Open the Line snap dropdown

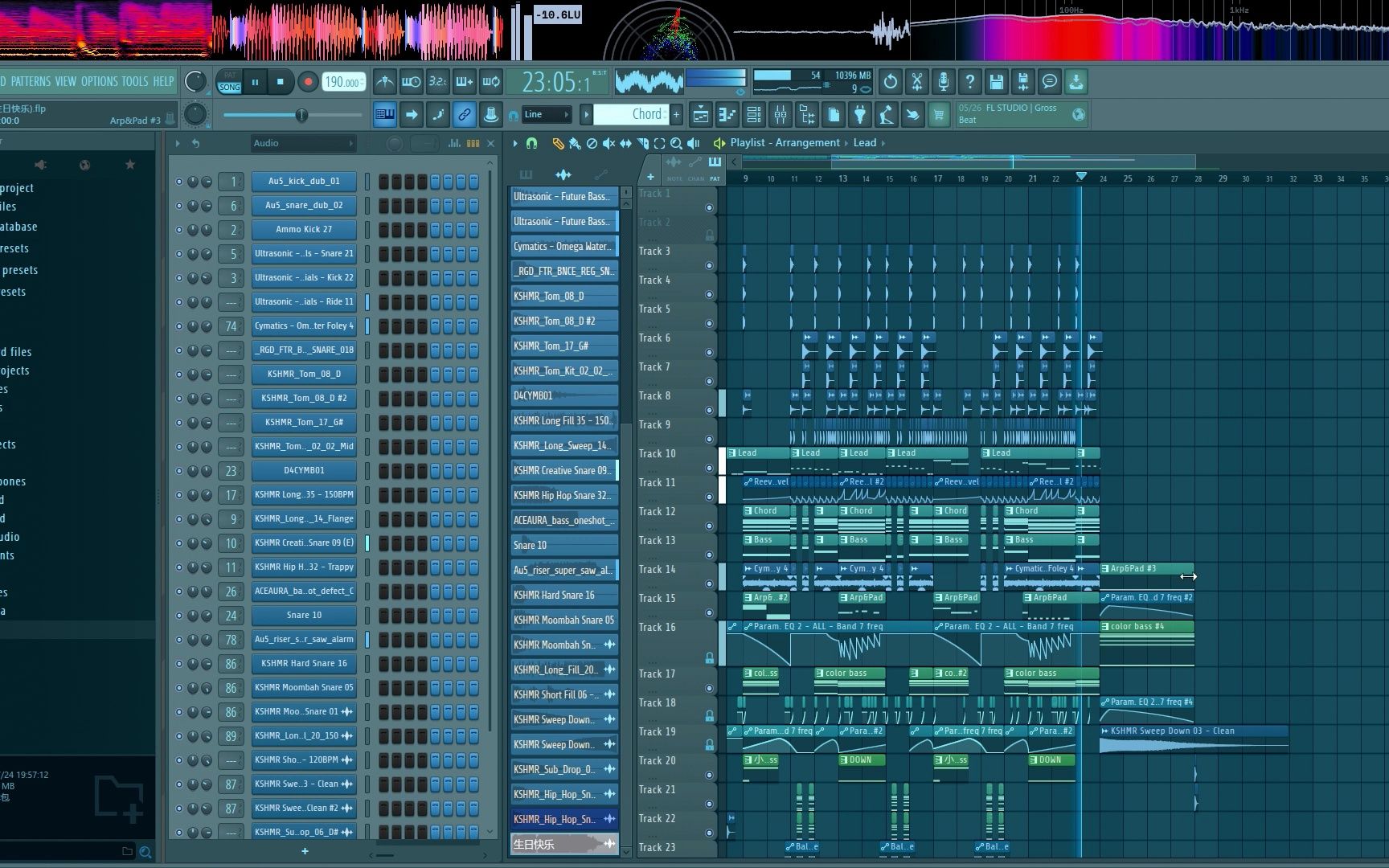click(x=547, y=114)
